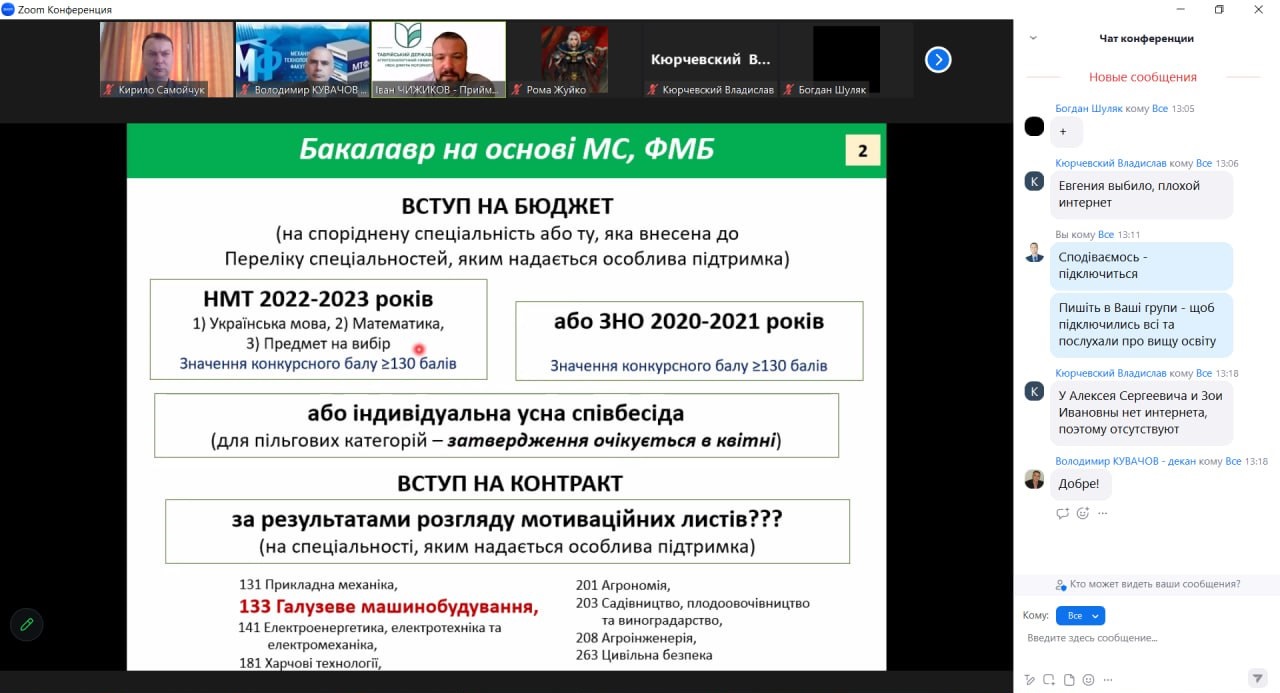1280x693 pixels.
Task: Attach a file using the document icon
Action: click(1069, 680)
